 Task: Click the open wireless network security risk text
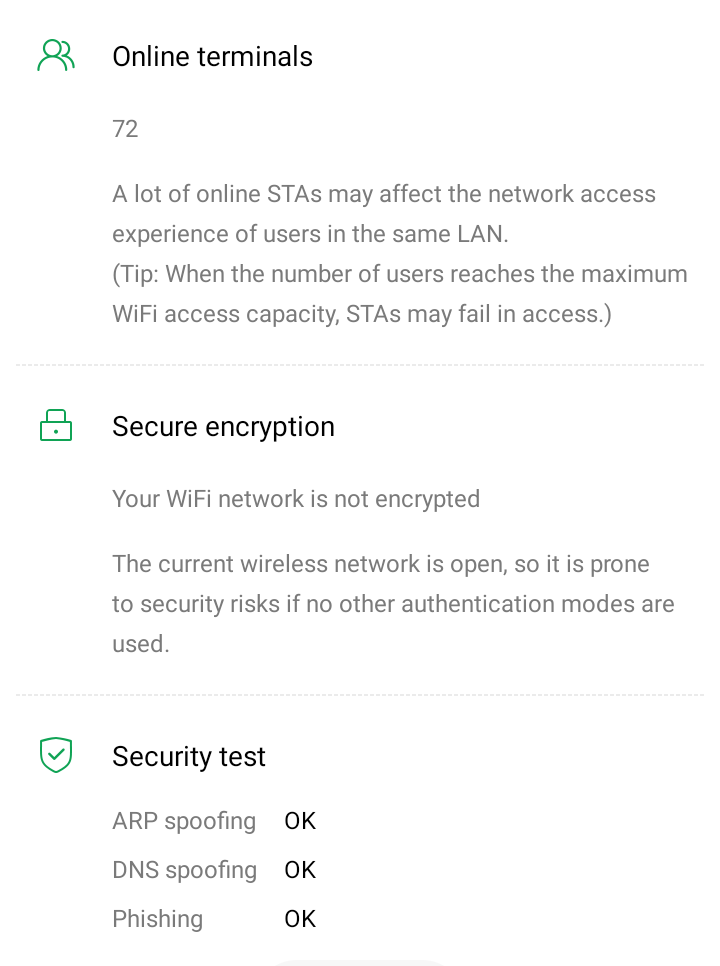(393, 604)
